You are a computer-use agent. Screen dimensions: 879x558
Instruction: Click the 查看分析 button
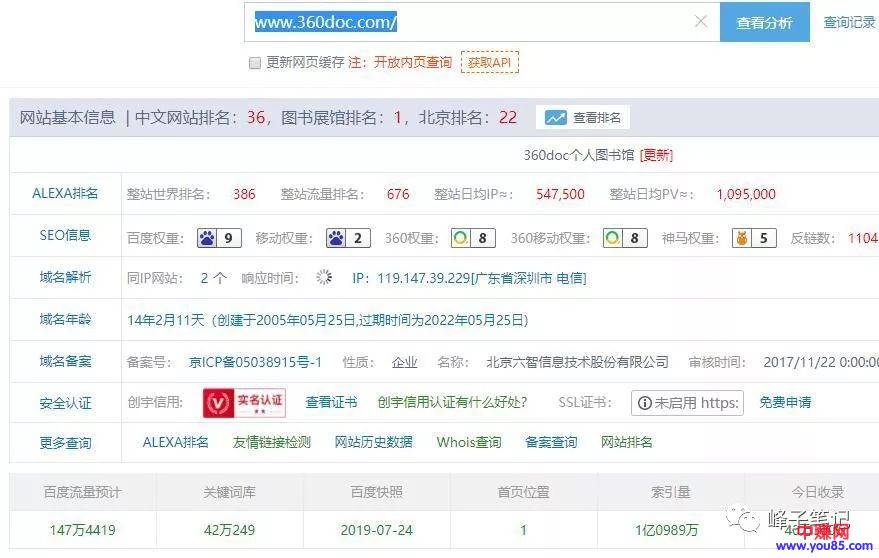[x=764, y=22]
